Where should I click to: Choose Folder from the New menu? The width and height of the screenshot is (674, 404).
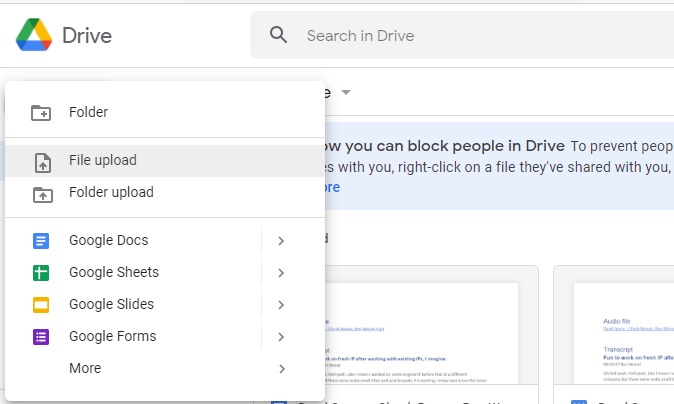tap(165, 112)
